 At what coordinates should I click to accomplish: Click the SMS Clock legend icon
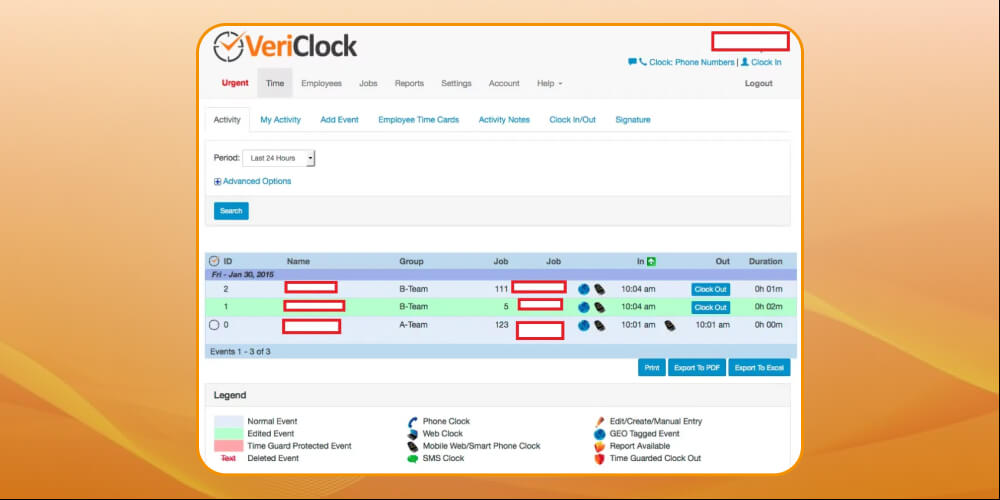pos(412,459)
